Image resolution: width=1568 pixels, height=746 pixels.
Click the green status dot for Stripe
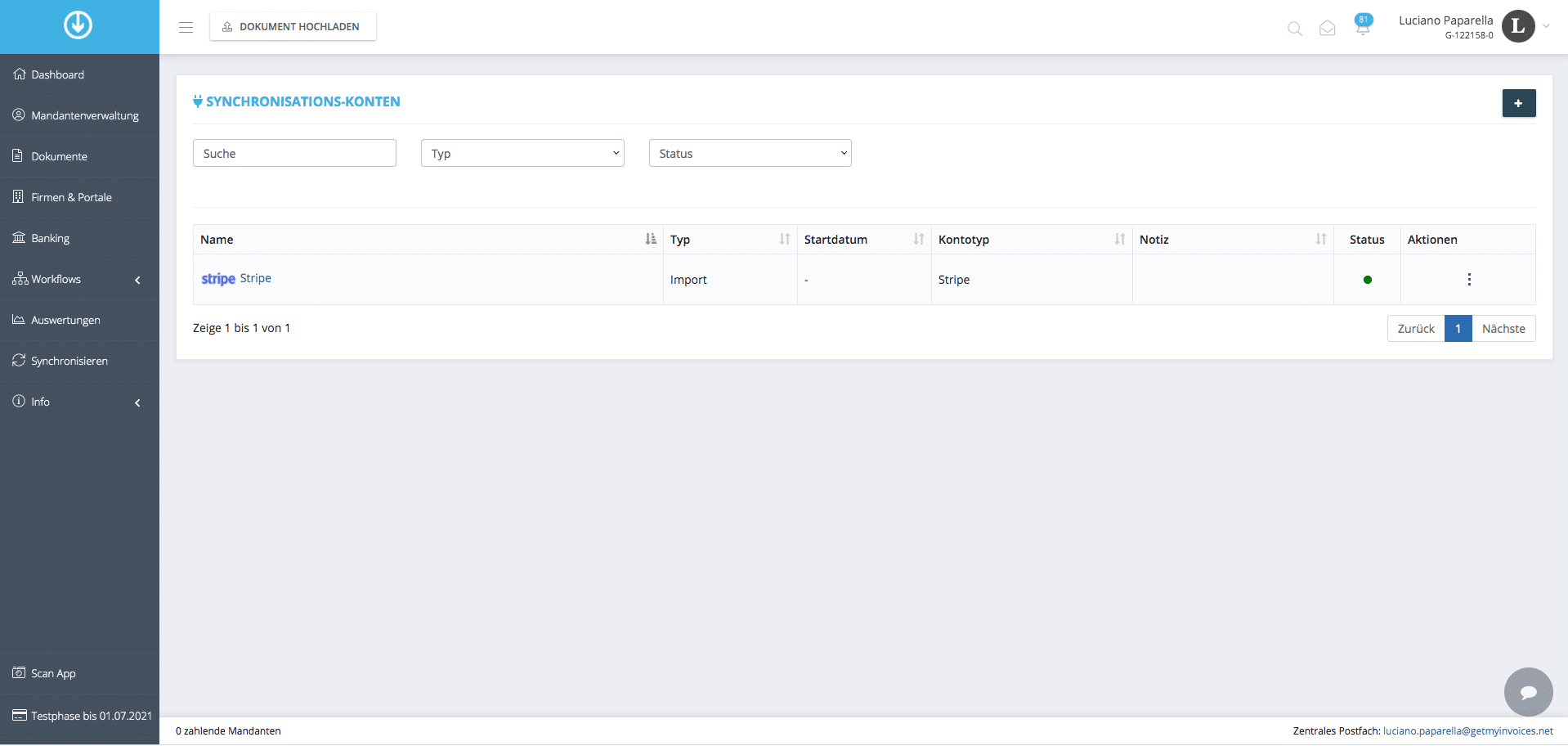[x=1368, y=280]
